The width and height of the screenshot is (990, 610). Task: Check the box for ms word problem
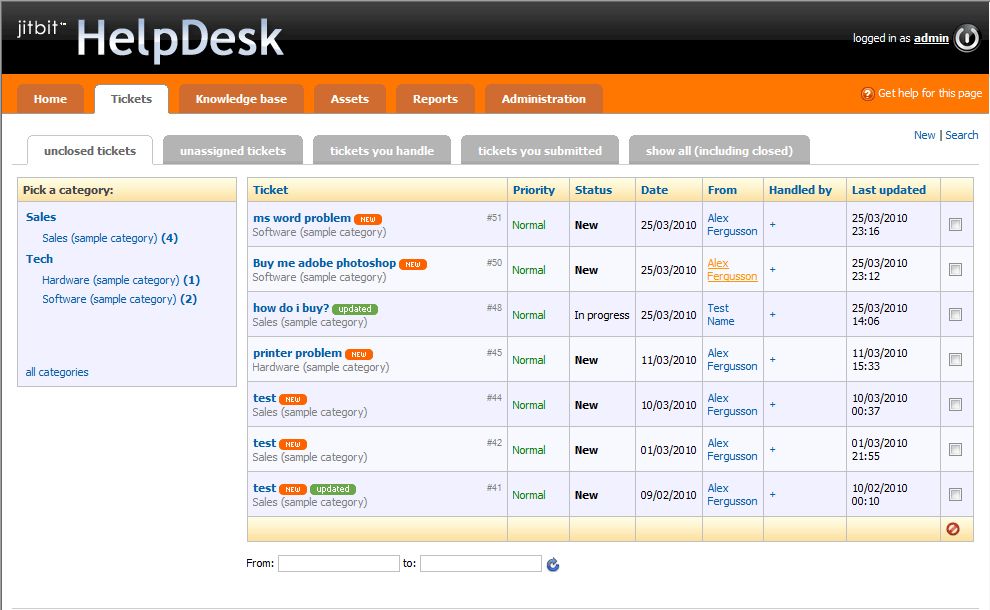pyautogui.click(x=955, y=224)
